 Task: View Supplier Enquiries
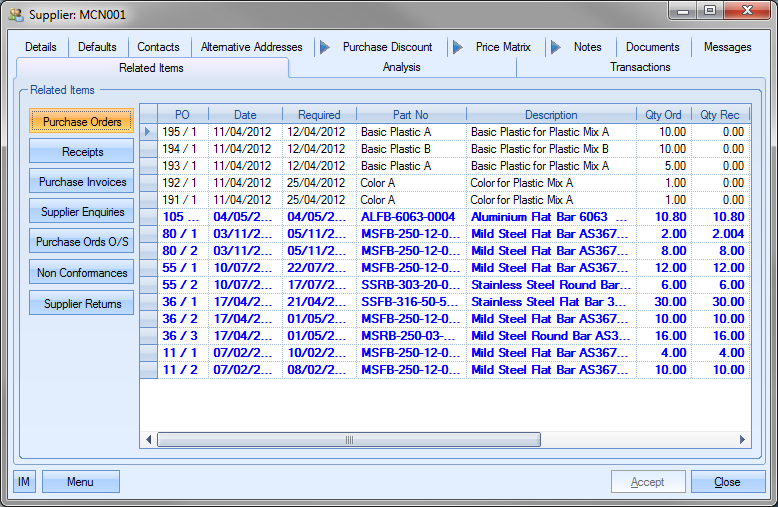81,212
